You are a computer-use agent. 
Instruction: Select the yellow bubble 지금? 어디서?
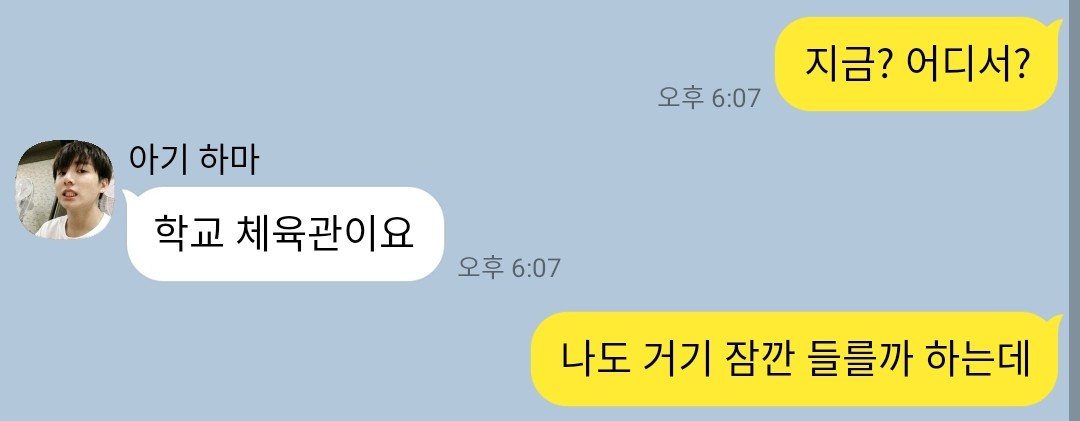pyautogui.click(x=917, y=64)
